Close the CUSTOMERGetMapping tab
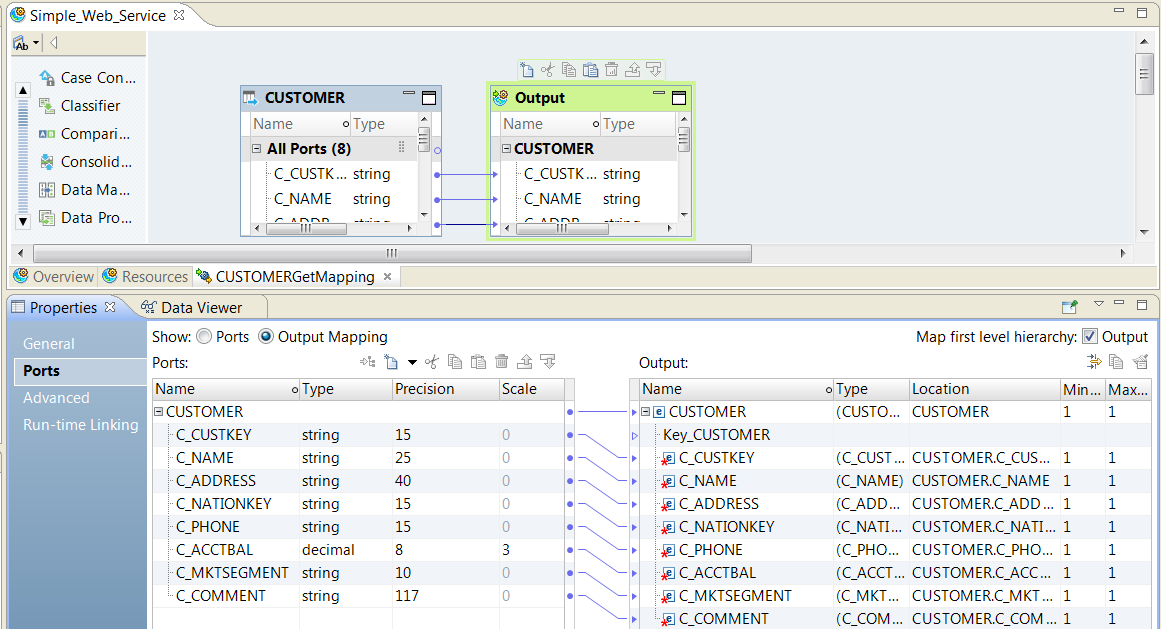The image size is (1161, 629). [x=387, y=277]
